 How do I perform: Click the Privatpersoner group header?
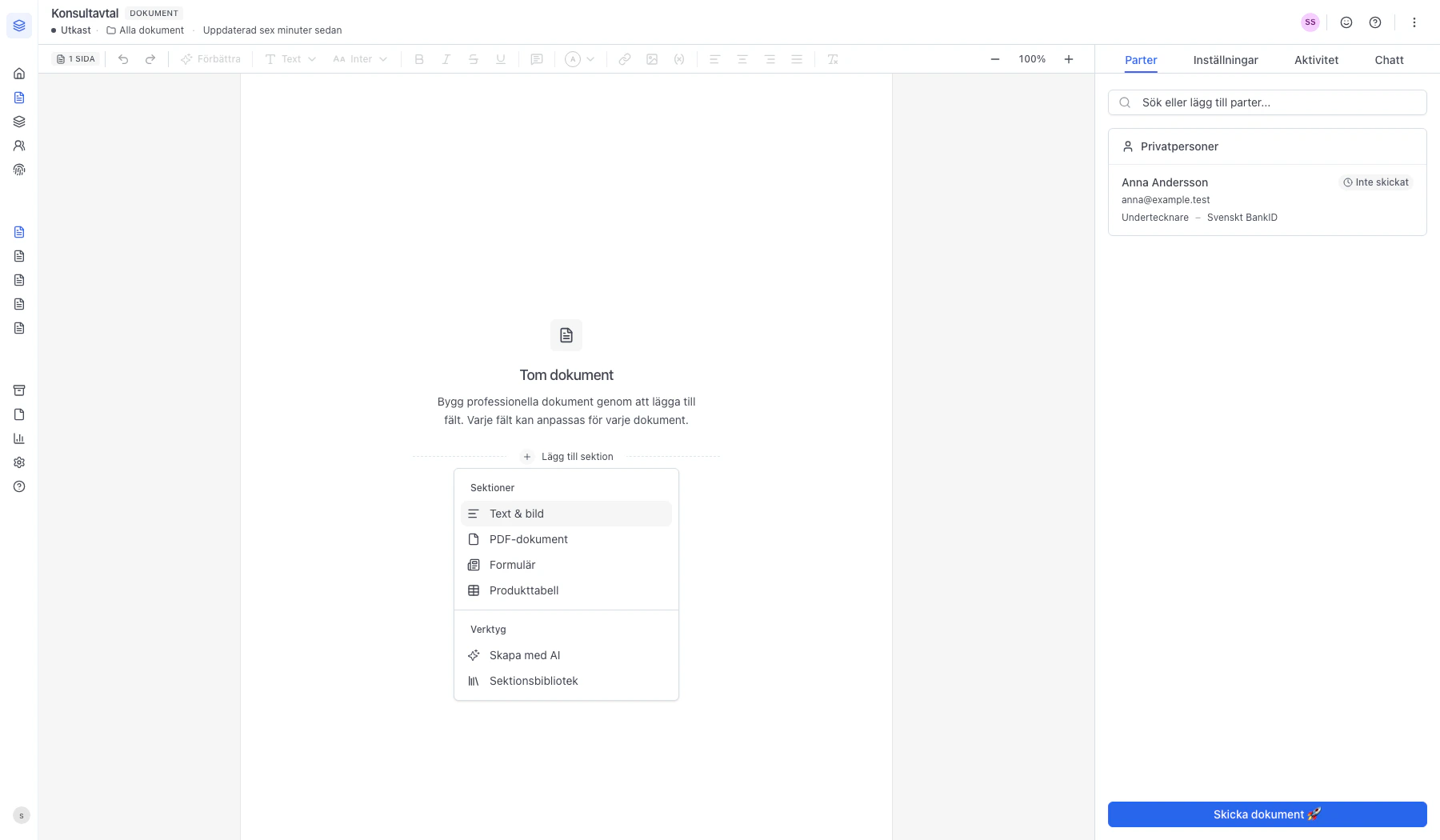pos(1267,146)
